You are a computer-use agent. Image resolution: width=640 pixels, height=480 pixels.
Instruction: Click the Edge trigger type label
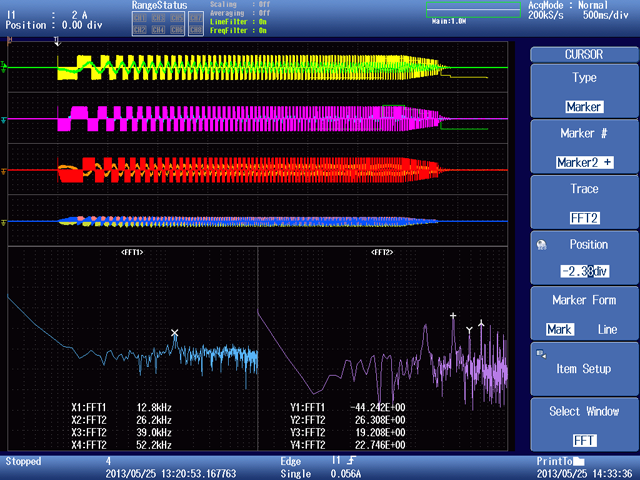(x=291, y=462)
